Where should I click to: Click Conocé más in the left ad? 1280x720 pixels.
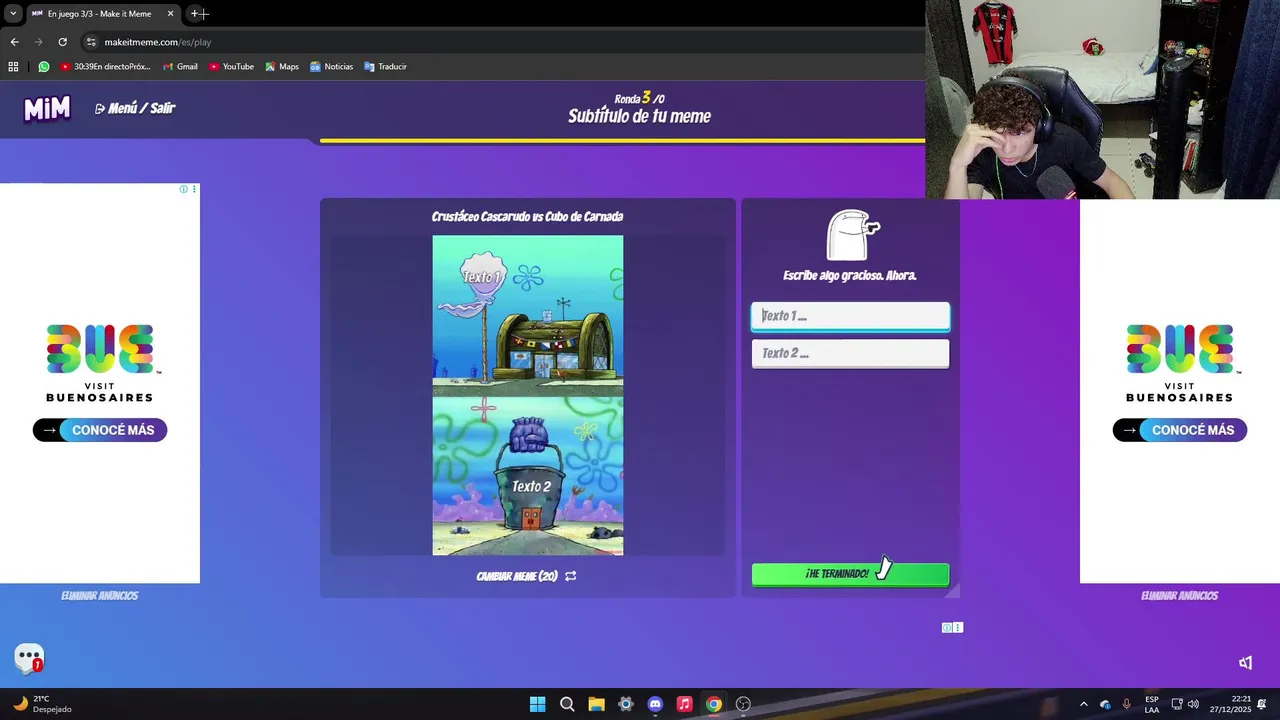tap(100, 430)
